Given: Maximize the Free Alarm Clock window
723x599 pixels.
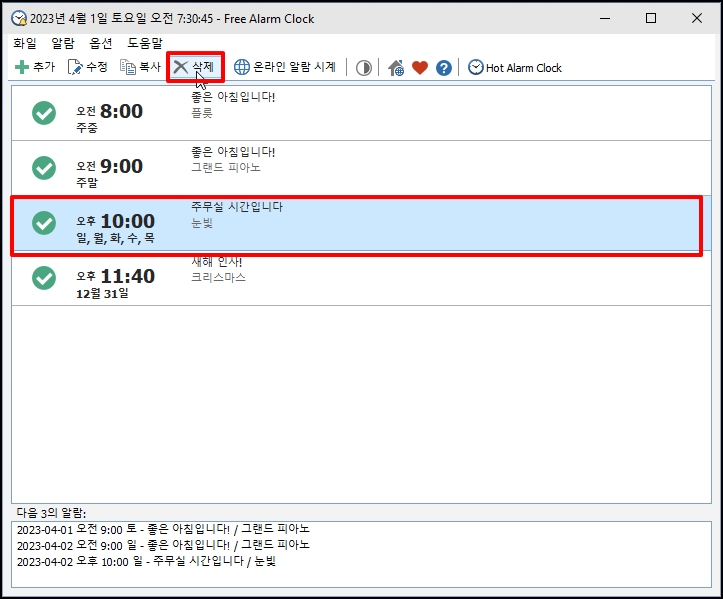Looking at the screenshot, I should pos(651,18).
